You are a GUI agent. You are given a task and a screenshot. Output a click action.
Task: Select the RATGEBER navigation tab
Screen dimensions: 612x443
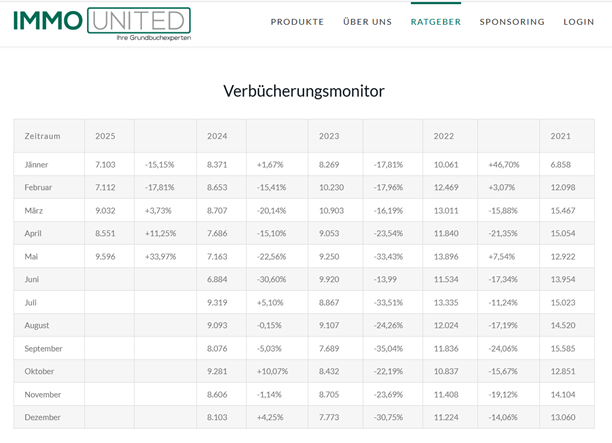coord(435,22)
